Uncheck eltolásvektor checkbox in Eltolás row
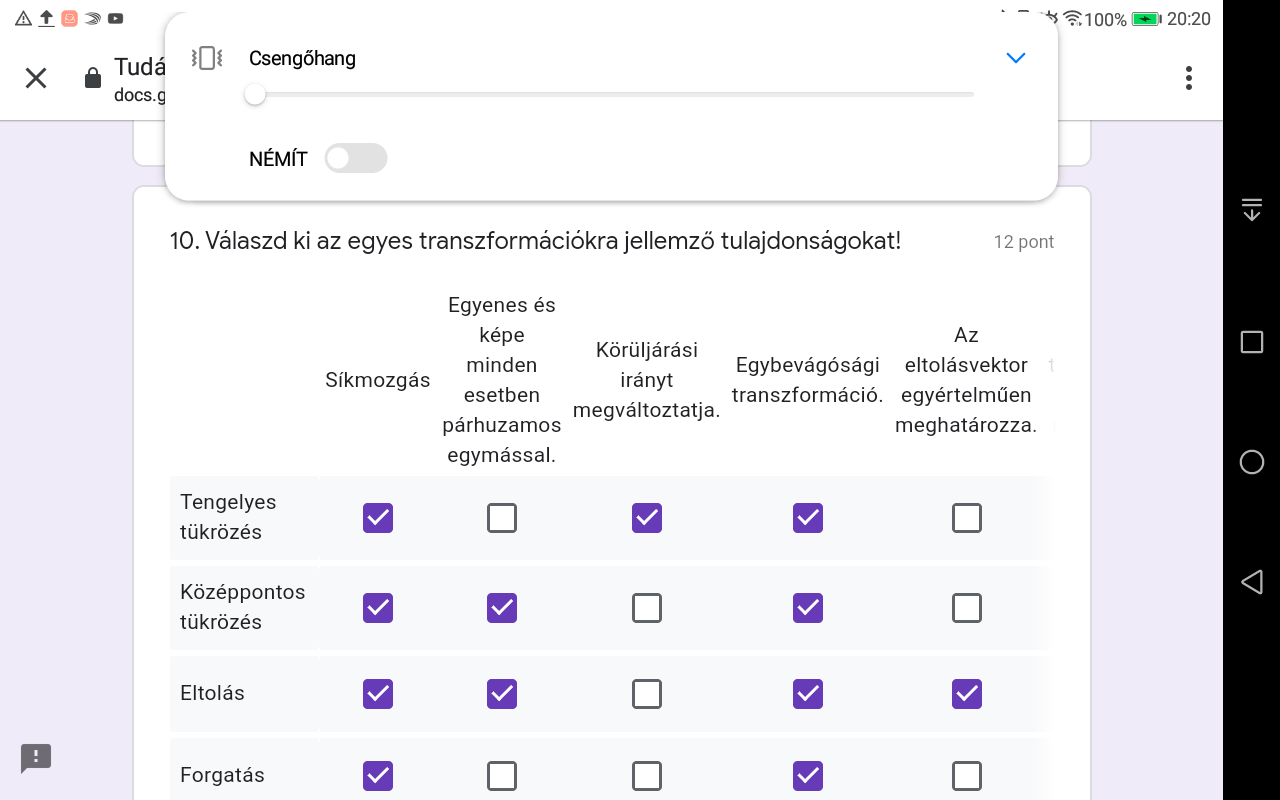Viewport: 1280px width, 800px height. (x=967, y=694)
